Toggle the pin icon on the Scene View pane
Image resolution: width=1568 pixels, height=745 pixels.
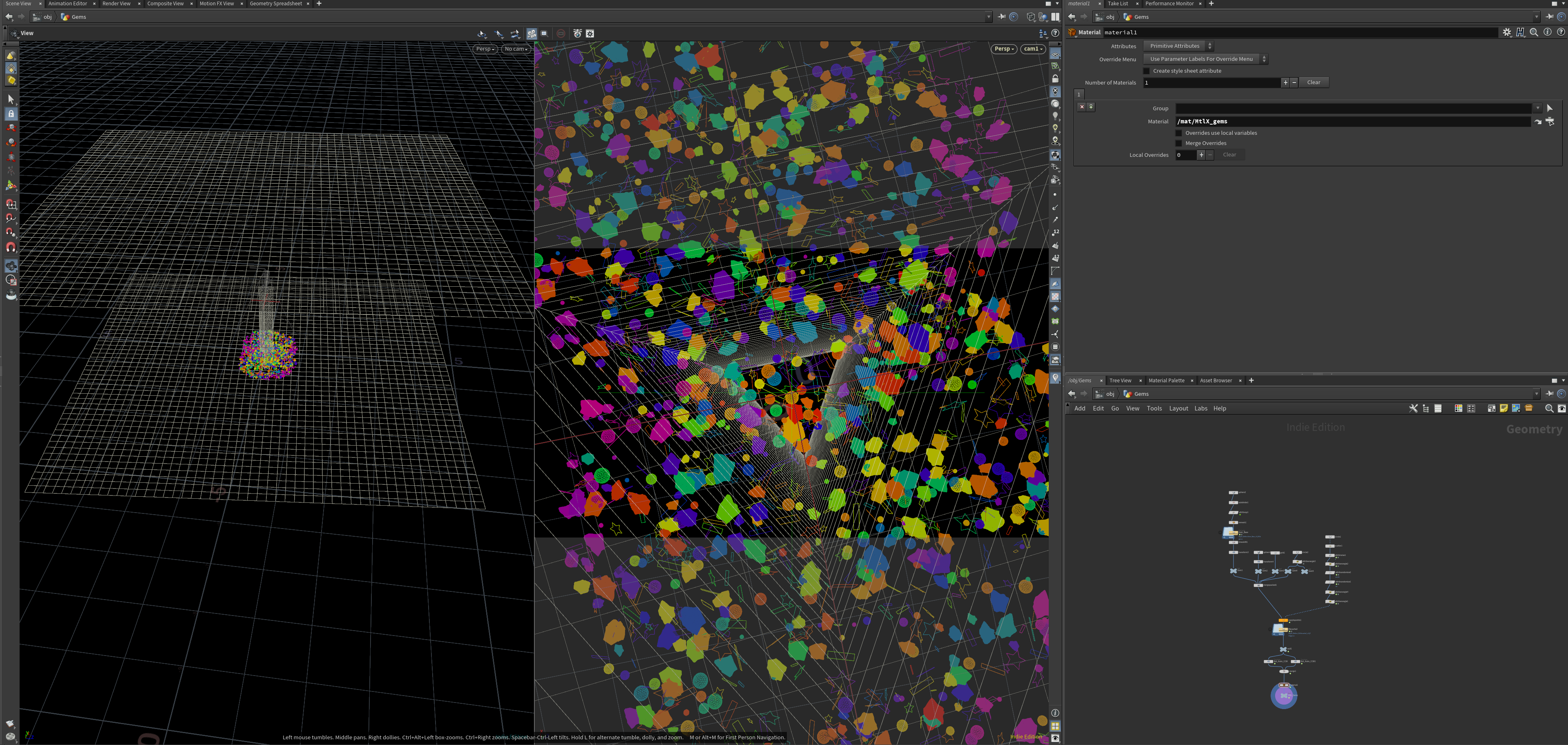1001,17
